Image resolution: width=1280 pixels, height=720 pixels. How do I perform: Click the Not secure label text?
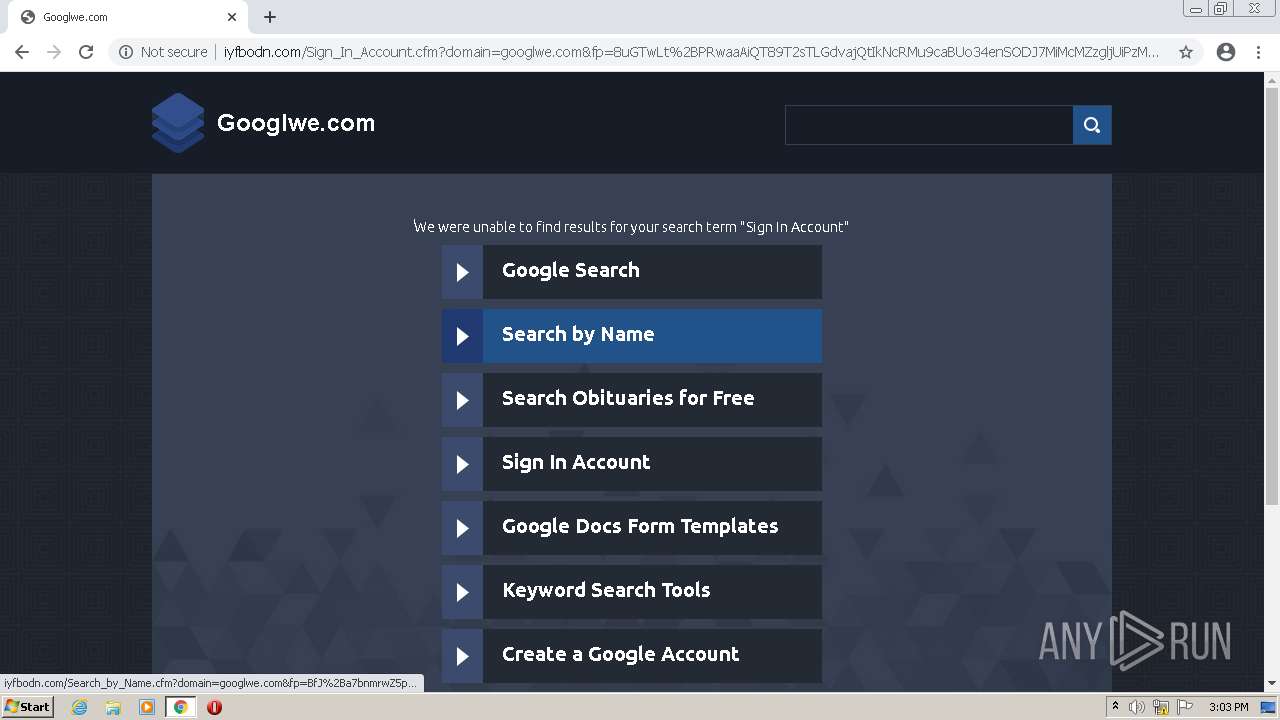(174, 52)
